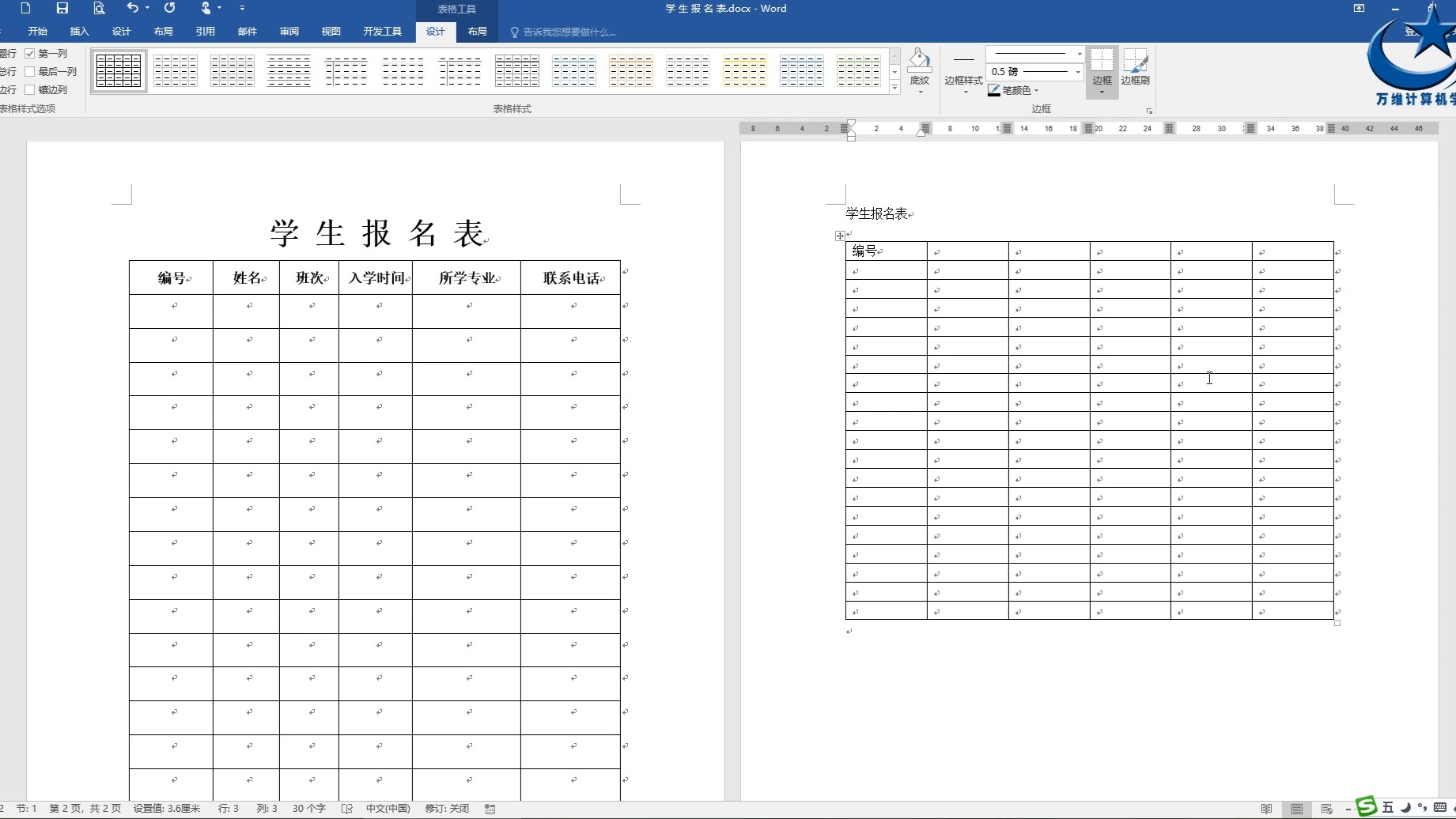Open the 插入 Insert tab
Image resolution: width=1456 pixels, height=819 pixels.
pos(79,32)
